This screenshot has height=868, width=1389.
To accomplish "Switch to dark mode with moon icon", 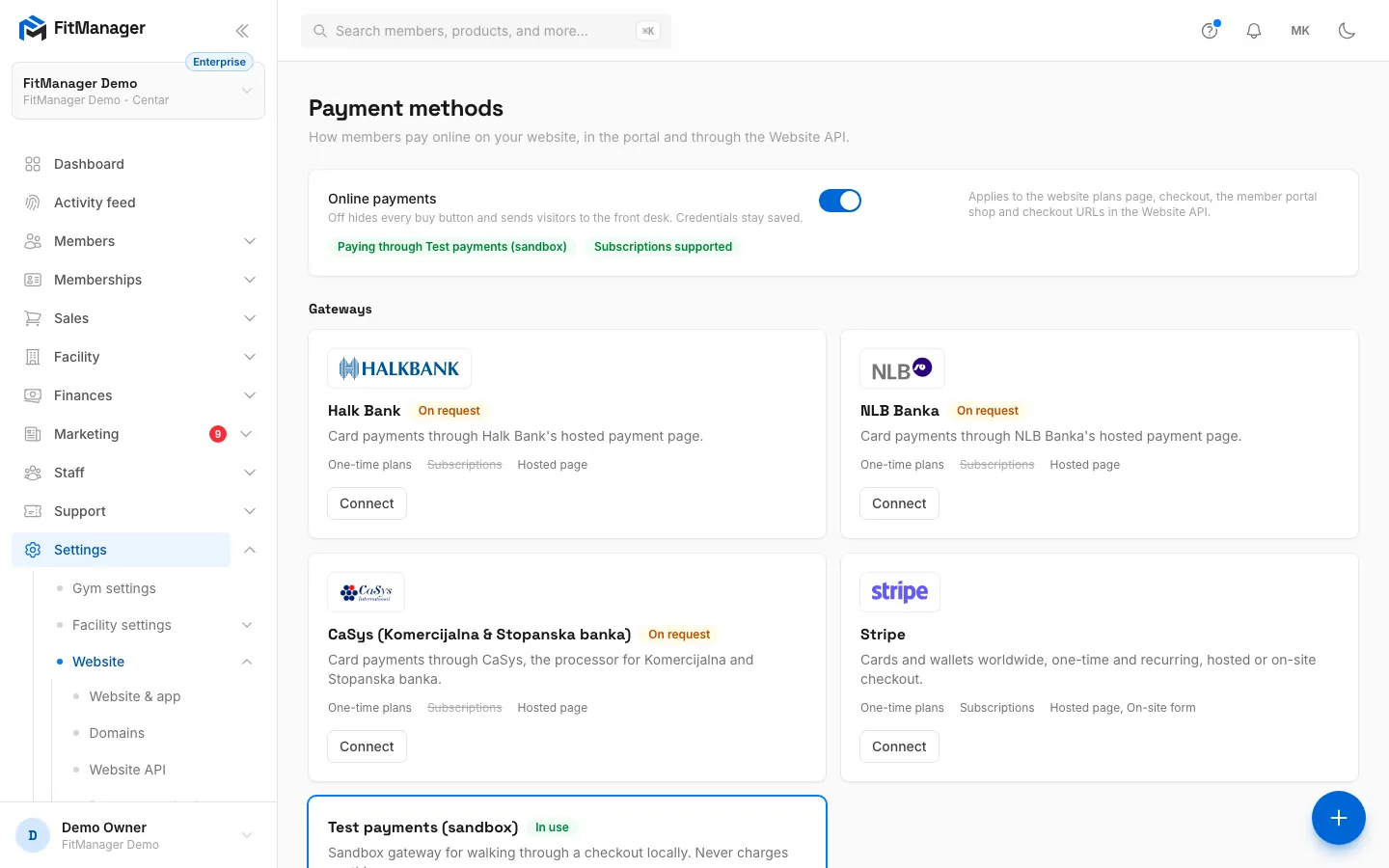I will point(1347,31).
